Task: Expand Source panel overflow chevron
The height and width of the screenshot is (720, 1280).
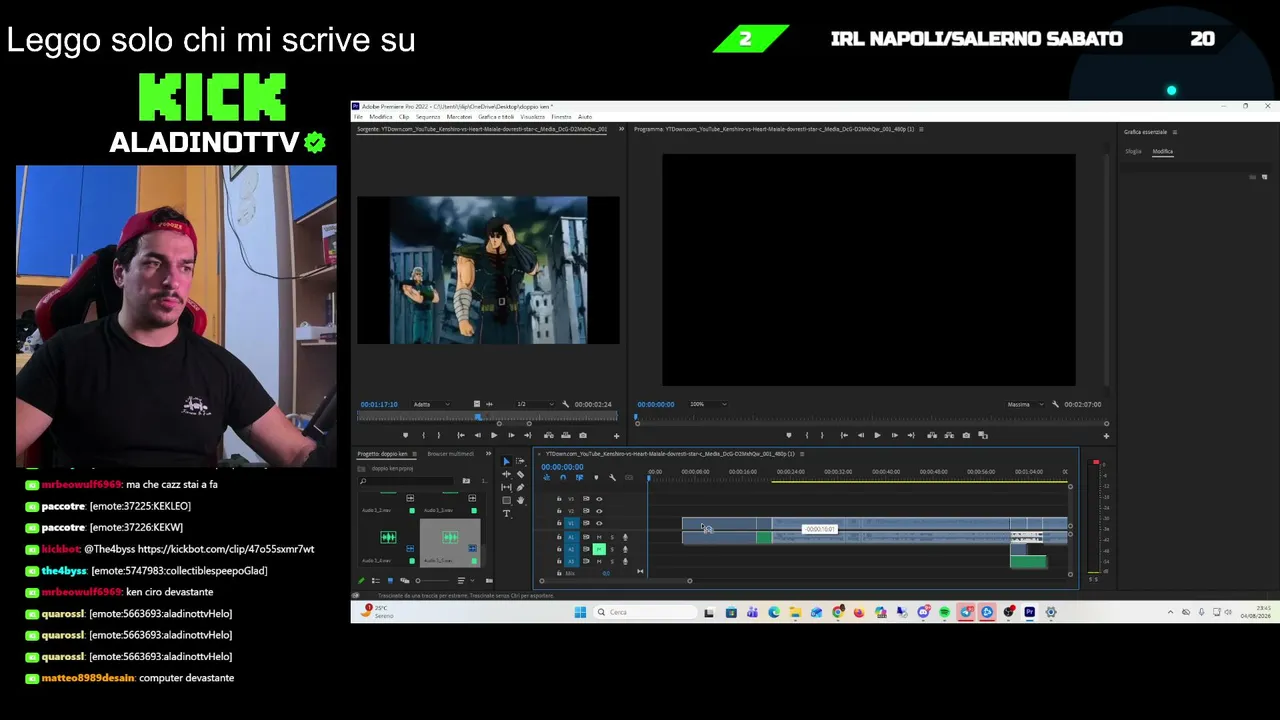Action: coord(621,129)
